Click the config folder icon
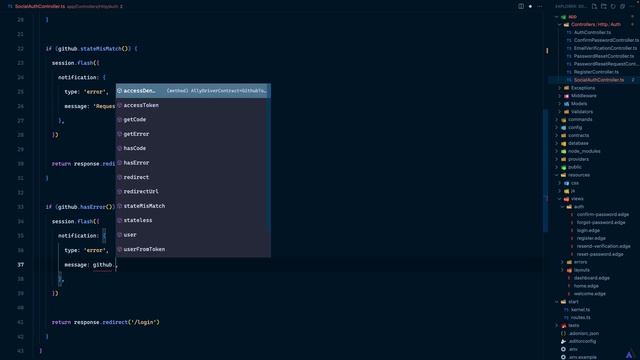640x360 pixels. [564, 128]
